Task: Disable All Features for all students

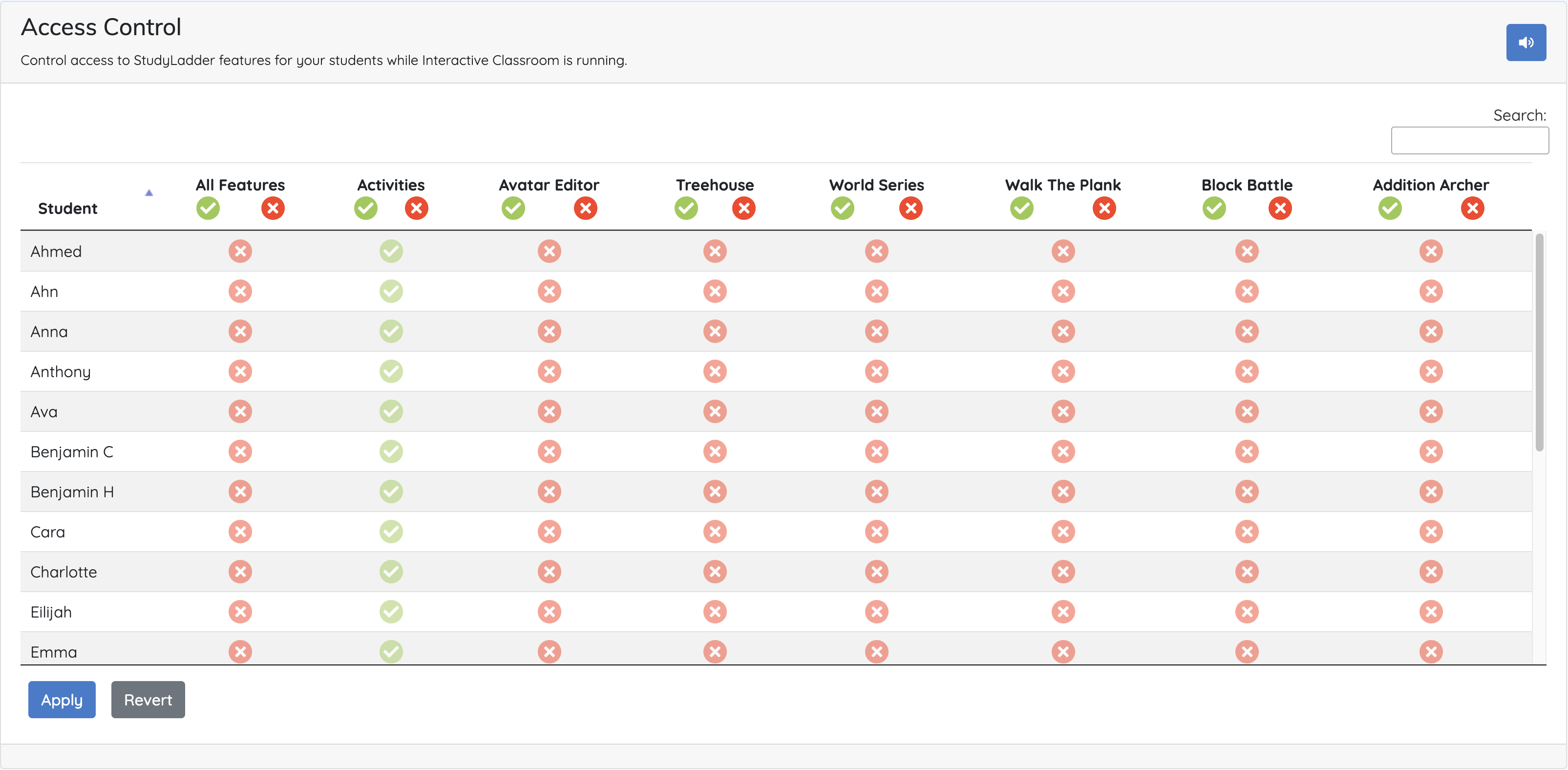Action: (273, 209)
